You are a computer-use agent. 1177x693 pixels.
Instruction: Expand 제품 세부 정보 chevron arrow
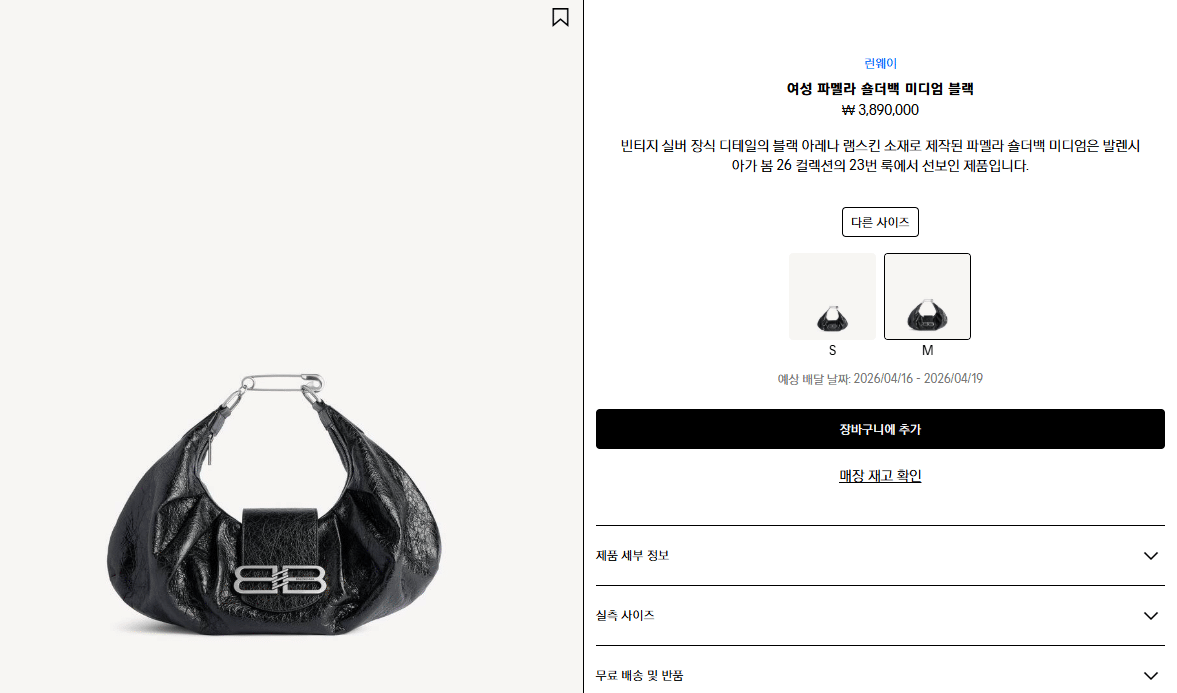click(1150, 556)
